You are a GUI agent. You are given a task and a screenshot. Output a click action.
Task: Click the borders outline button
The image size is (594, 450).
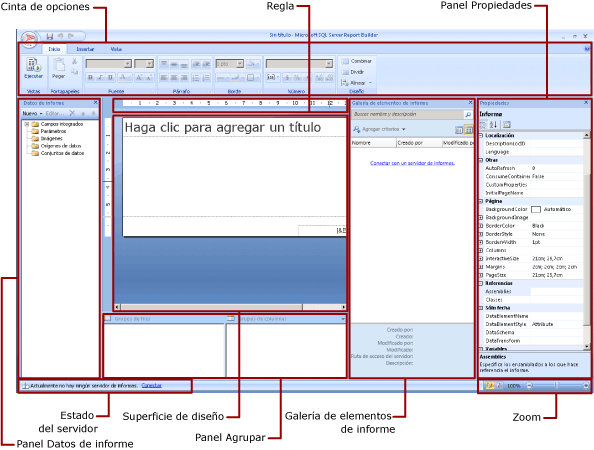click(252, 78)
